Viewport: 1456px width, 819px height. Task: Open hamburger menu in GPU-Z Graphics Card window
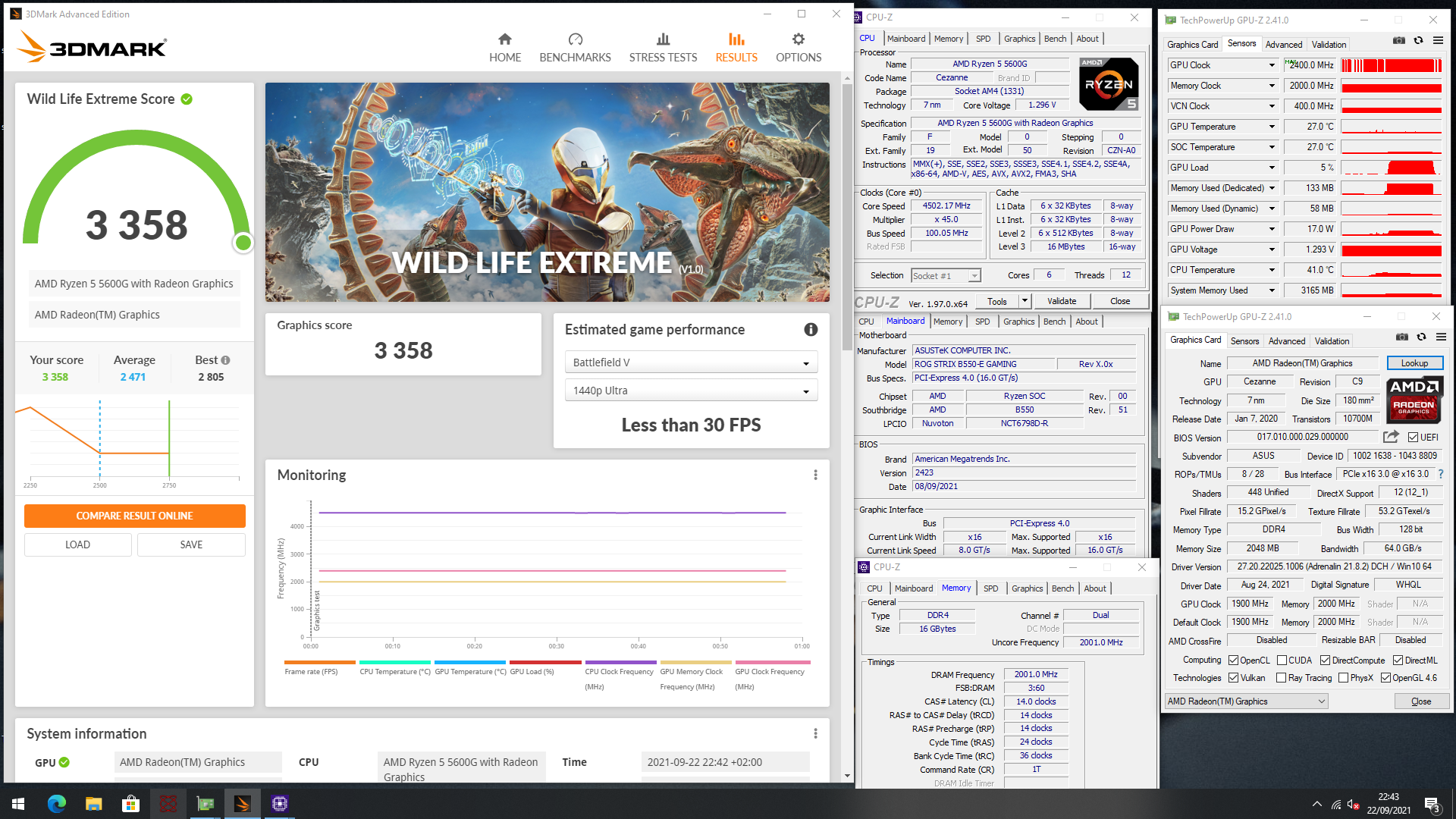(1441, 337)
